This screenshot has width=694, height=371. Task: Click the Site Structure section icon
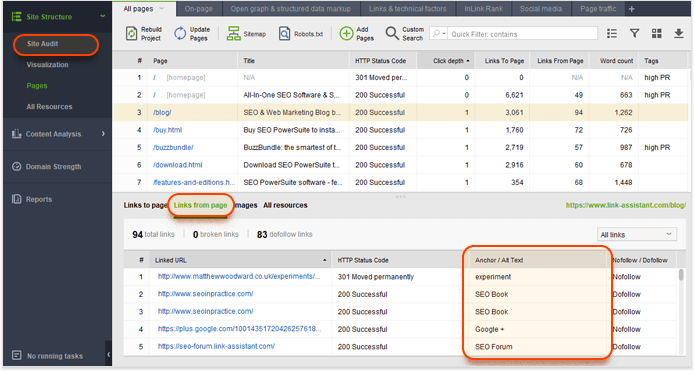coord(16,17)
